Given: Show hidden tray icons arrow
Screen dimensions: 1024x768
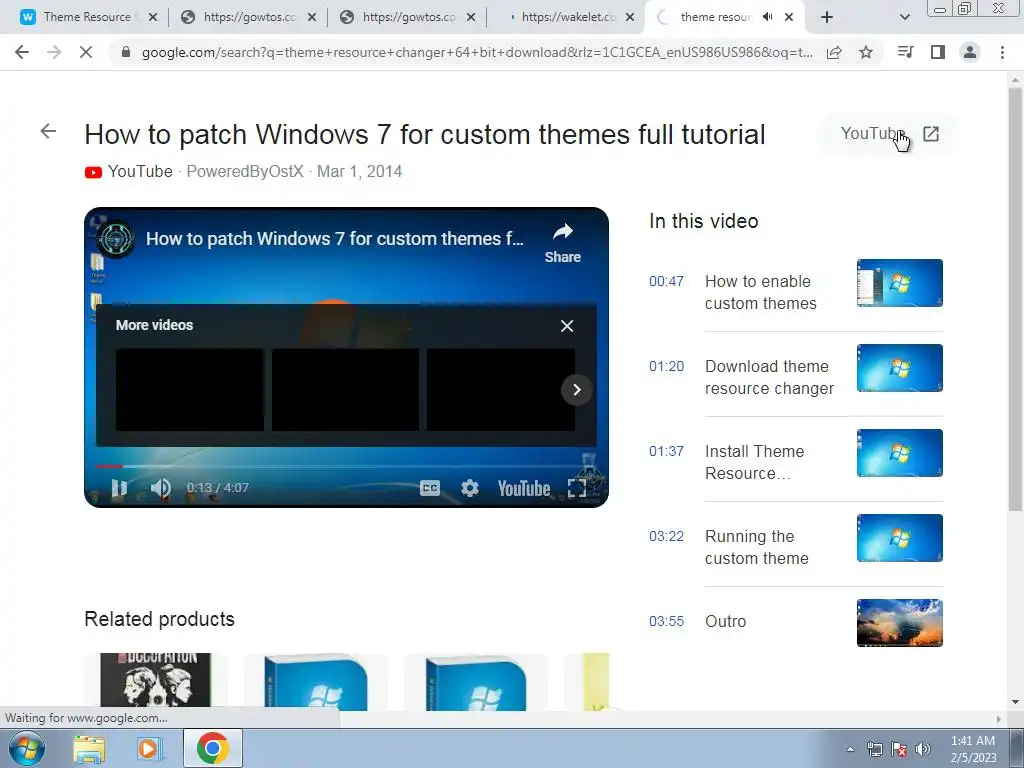Looking at the screenshot, I should click(850, 749).
